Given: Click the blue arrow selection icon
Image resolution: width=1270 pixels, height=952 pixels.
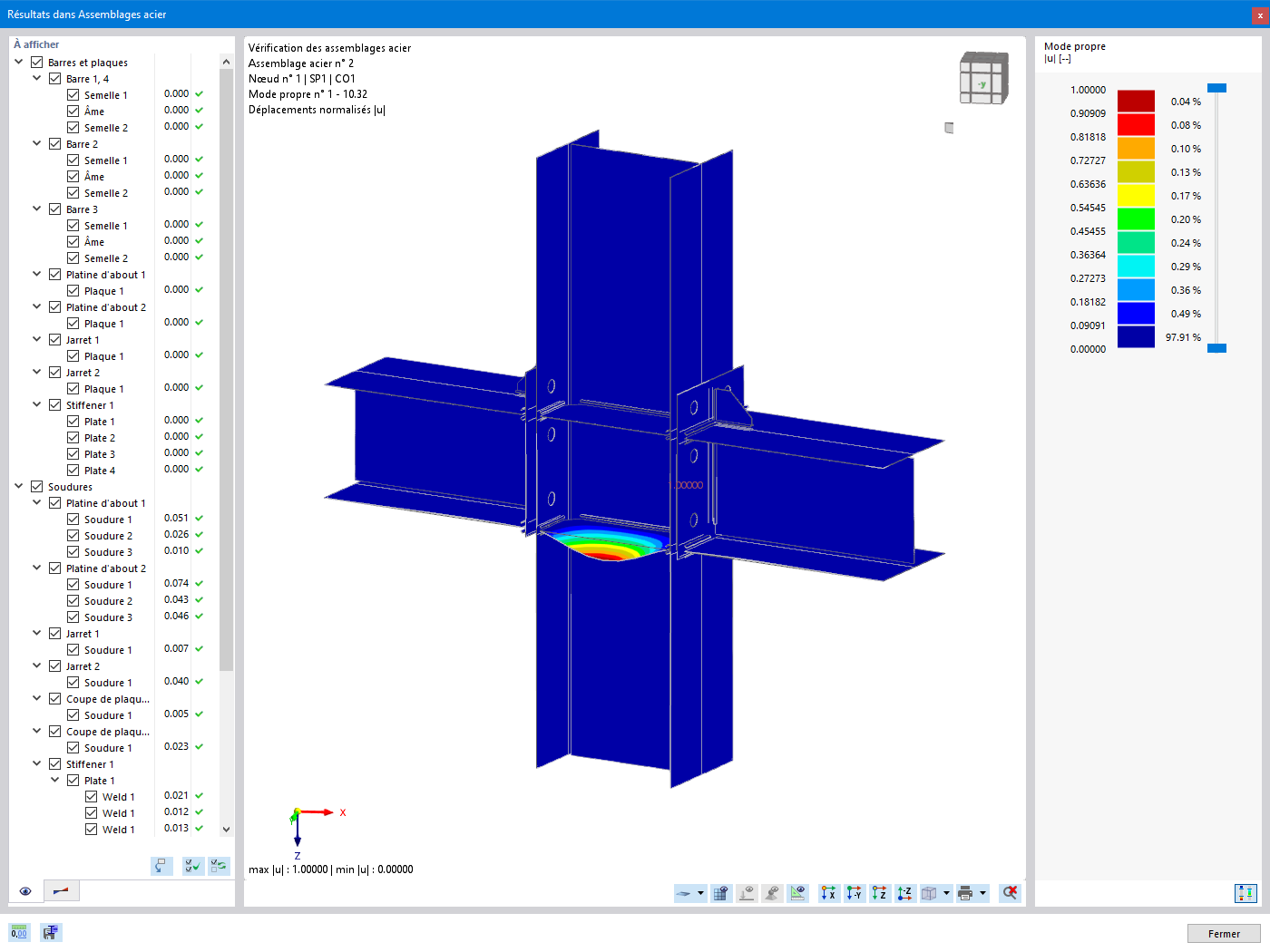Looking at the screenshot, I should 161,866.
